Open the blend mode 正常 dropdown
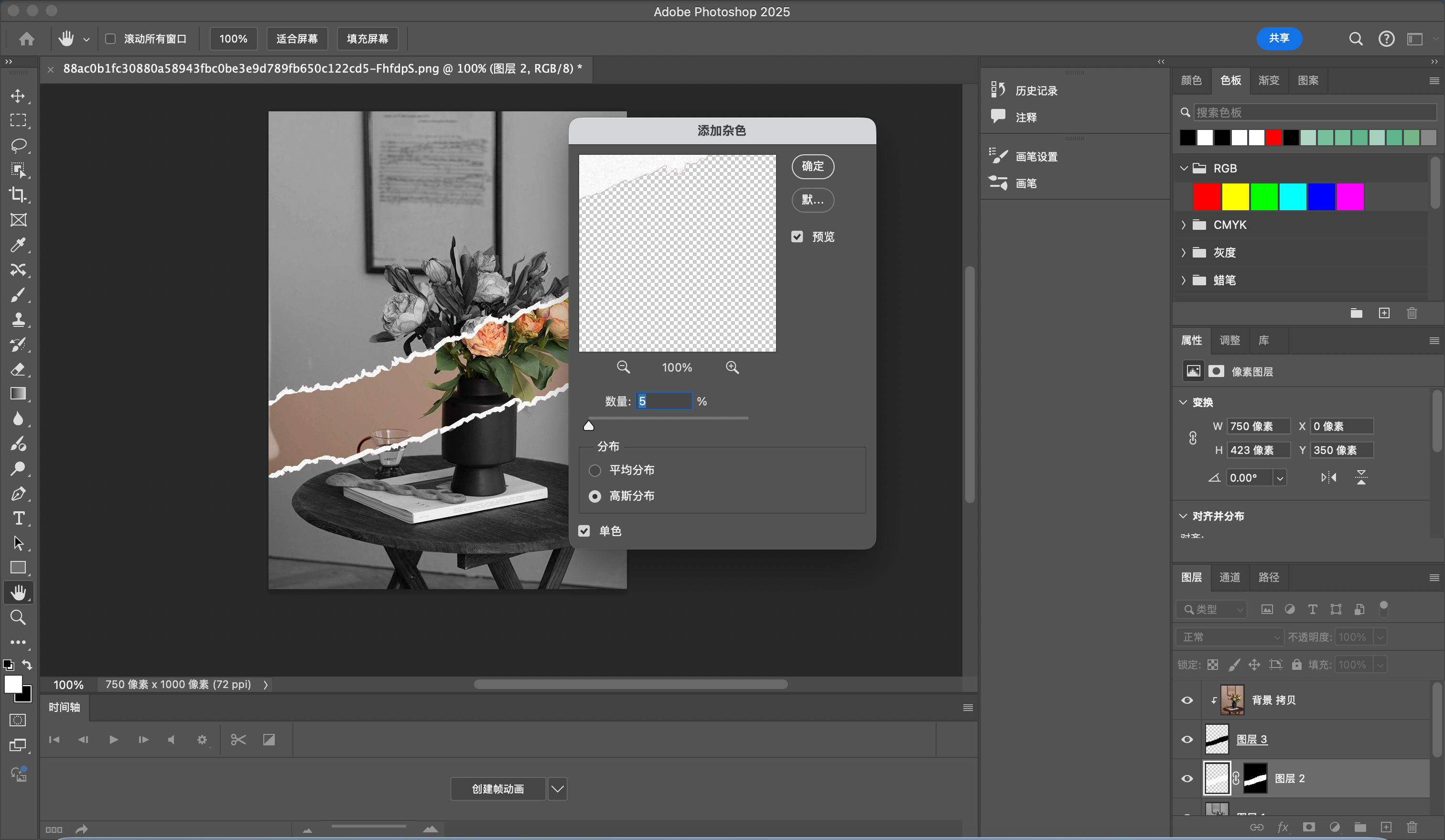 coord(1229,637)
